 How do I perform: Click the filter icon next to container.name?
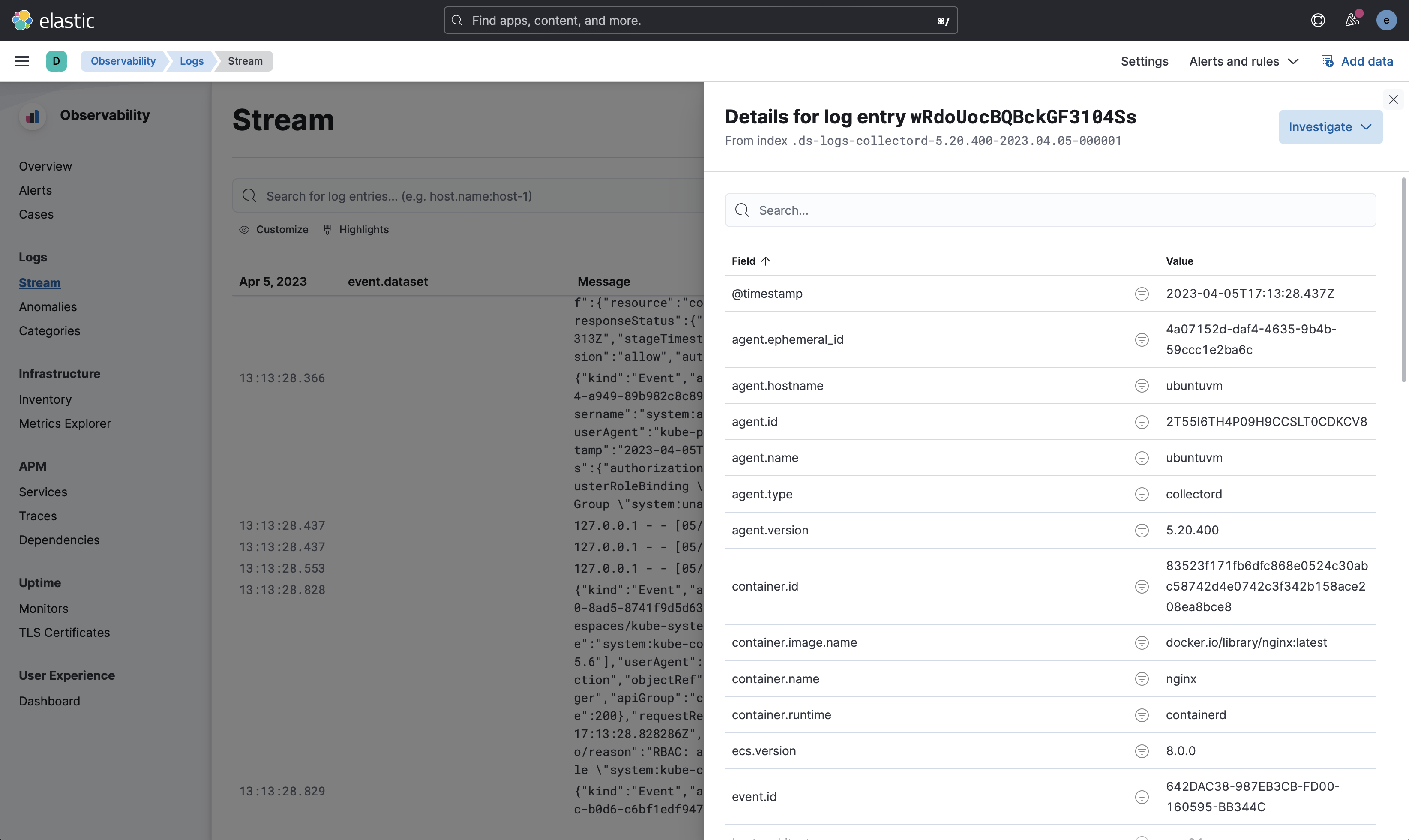(x=1141, y=678)
